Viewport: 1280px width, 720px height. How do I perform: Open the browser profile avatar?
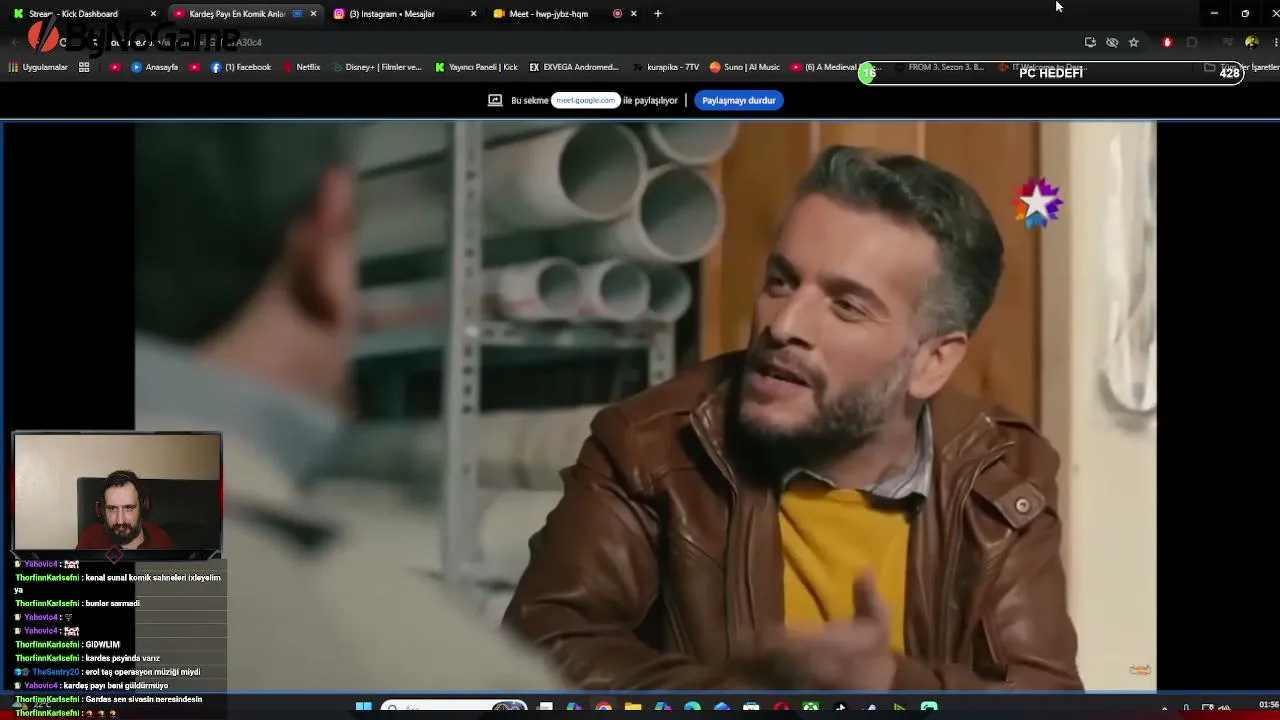pyautogui.click(x=1251, y=42)
